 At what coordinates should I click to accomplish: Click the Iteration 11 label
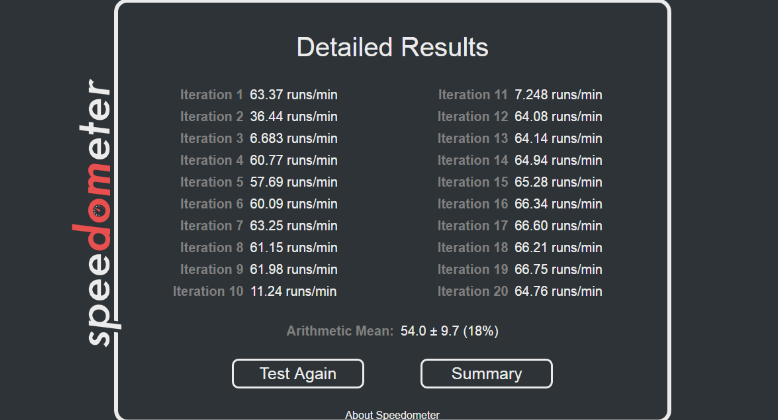[473, 94]
